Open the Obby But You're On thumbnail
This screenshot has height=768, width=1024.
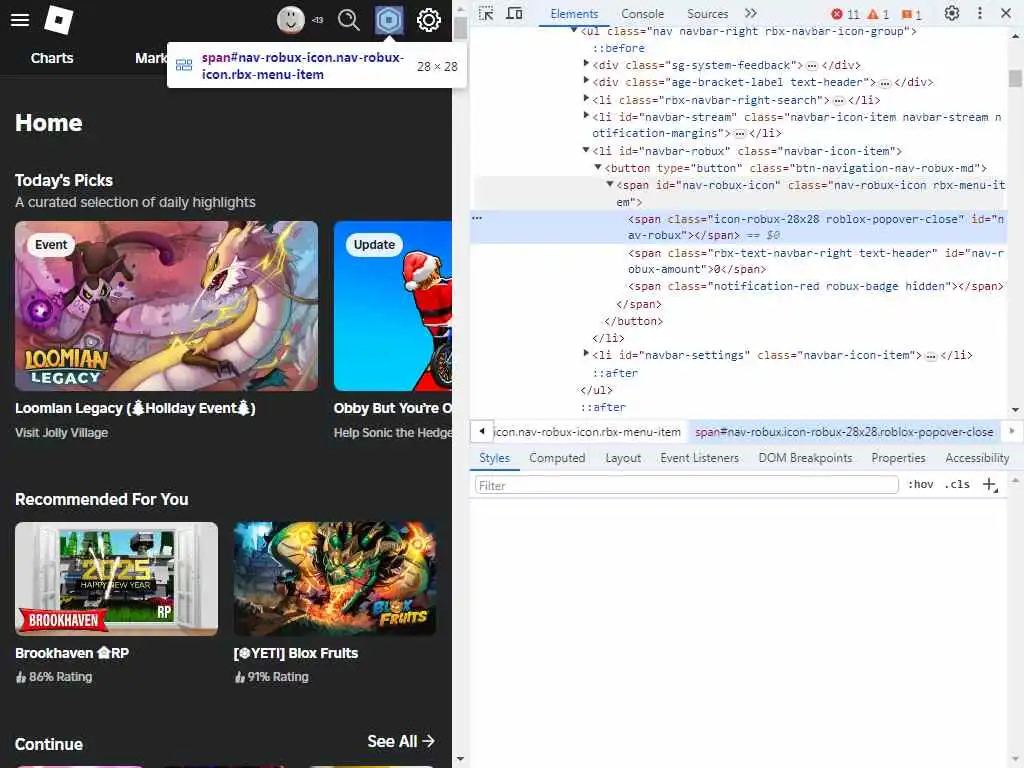[x=392, y=306]
